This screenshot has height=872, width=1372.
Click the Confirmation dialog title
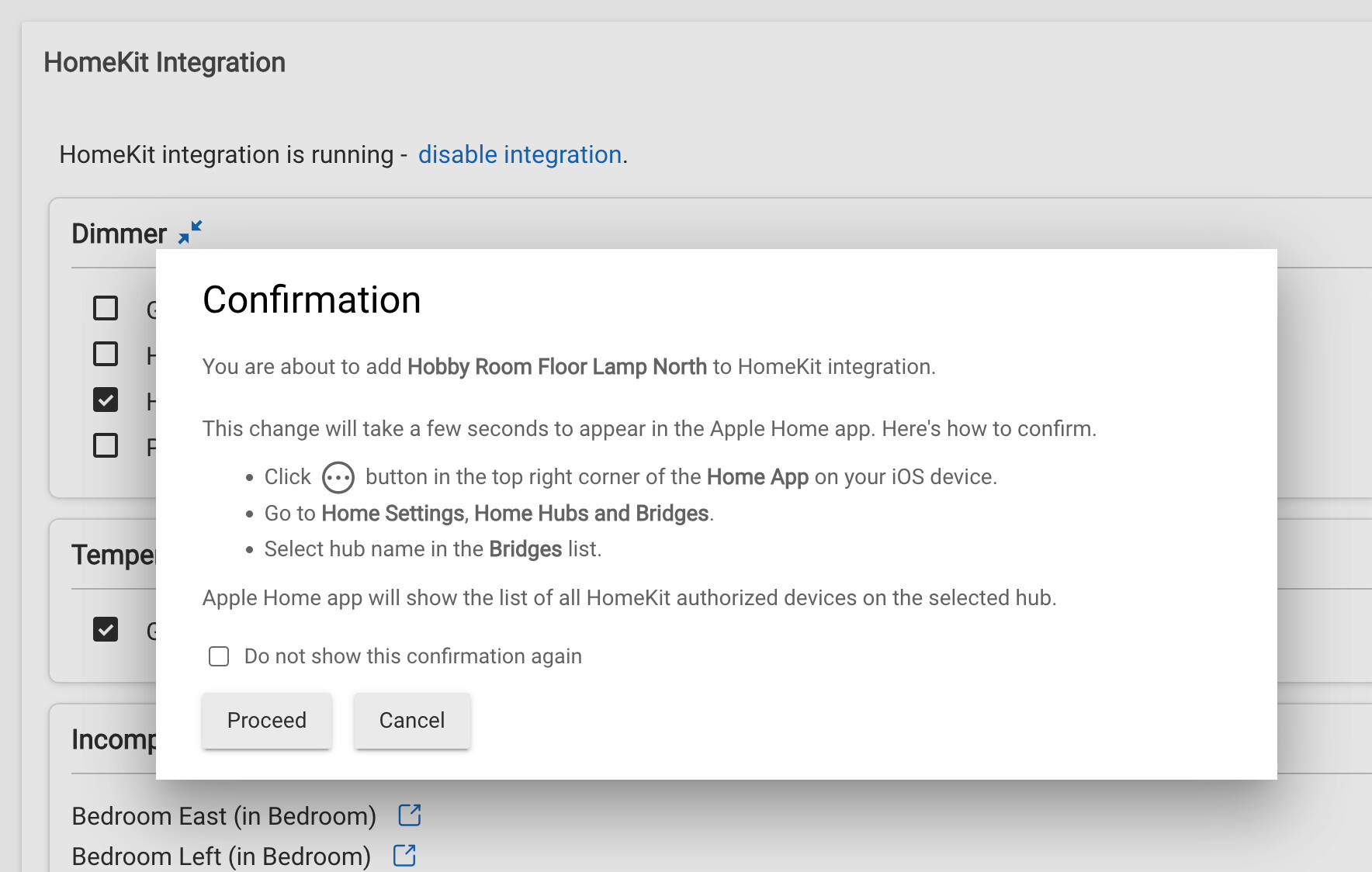pos(312,299)
